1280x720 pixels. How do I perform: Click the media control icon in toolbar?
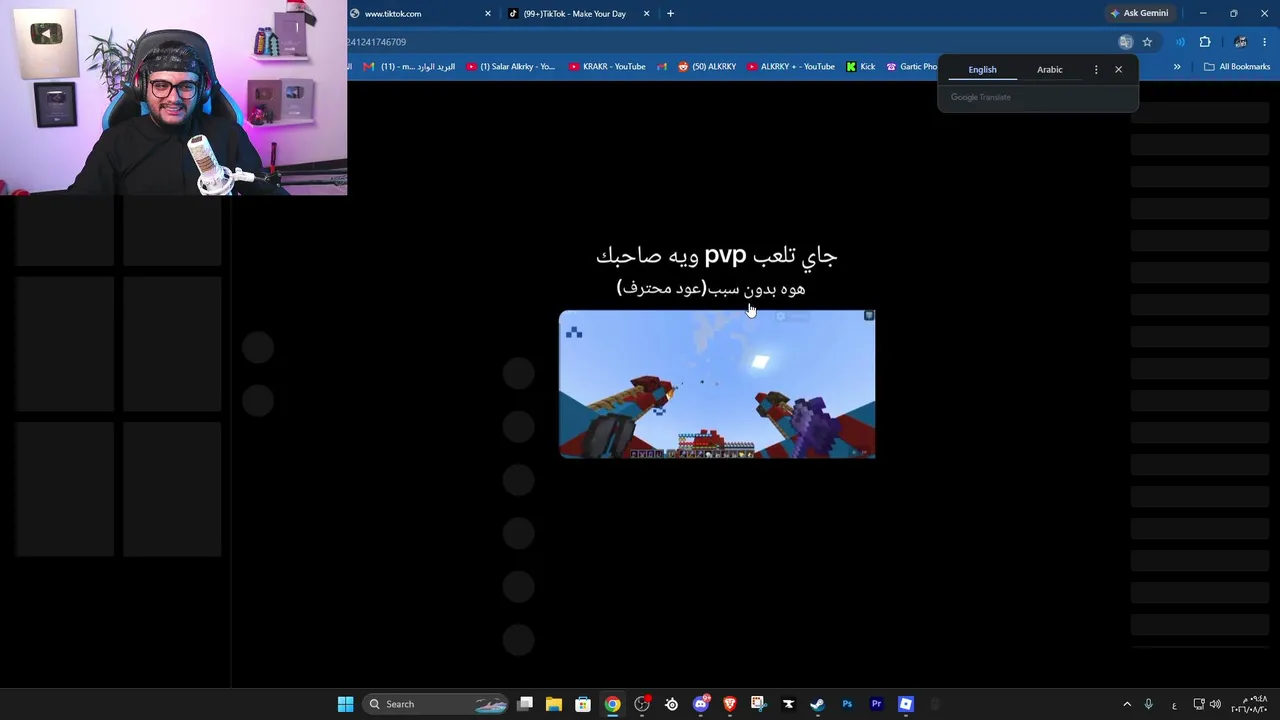tap(1180, 42)
